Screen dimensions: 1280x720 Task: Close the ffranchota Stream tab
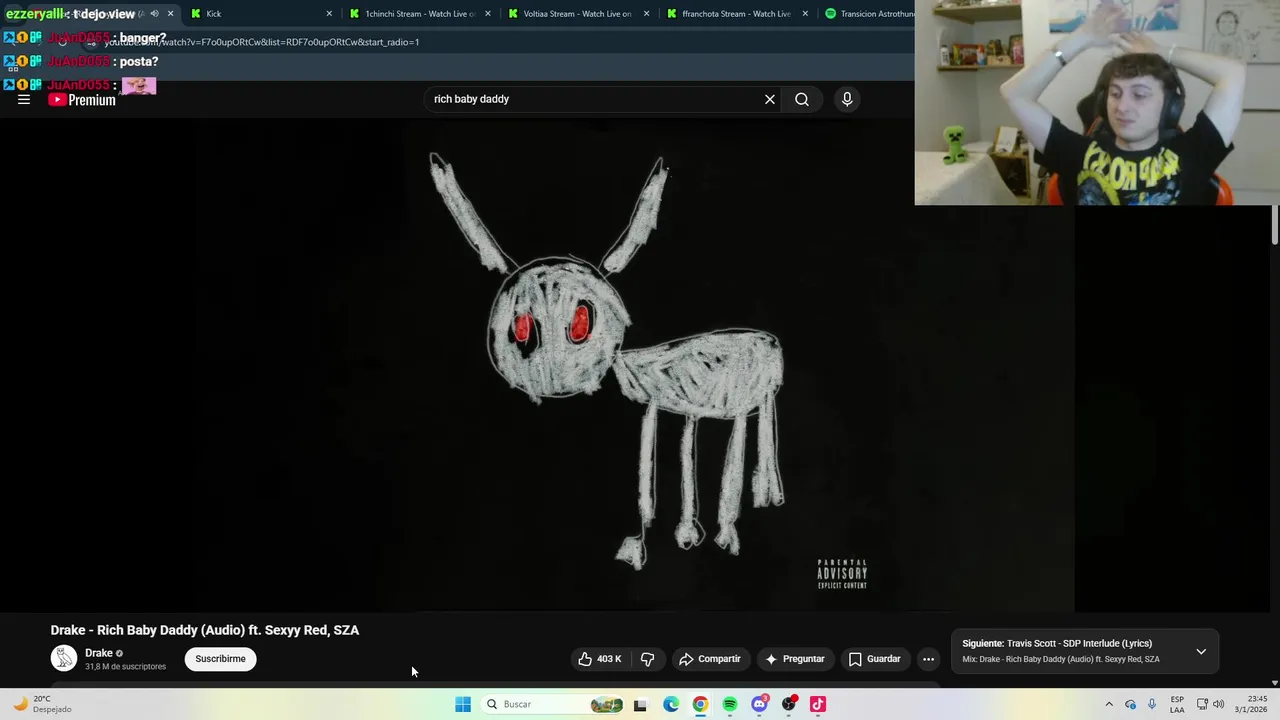pyautogui.click(x=805, y=14)
